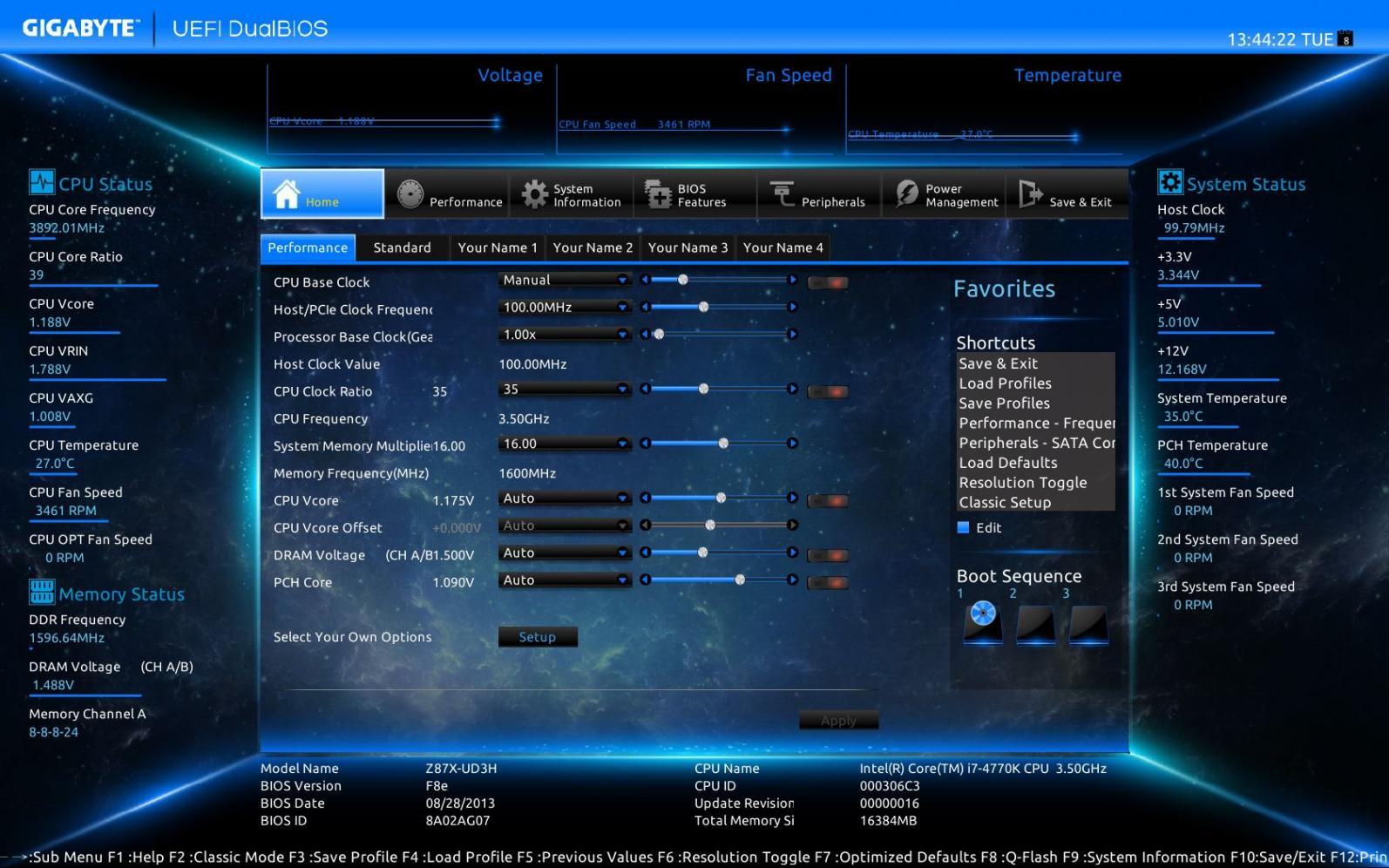Viewport: 1389px width, 868px height.
Task: Open the Home menu house icon
Action: click(x=287, y=193)
